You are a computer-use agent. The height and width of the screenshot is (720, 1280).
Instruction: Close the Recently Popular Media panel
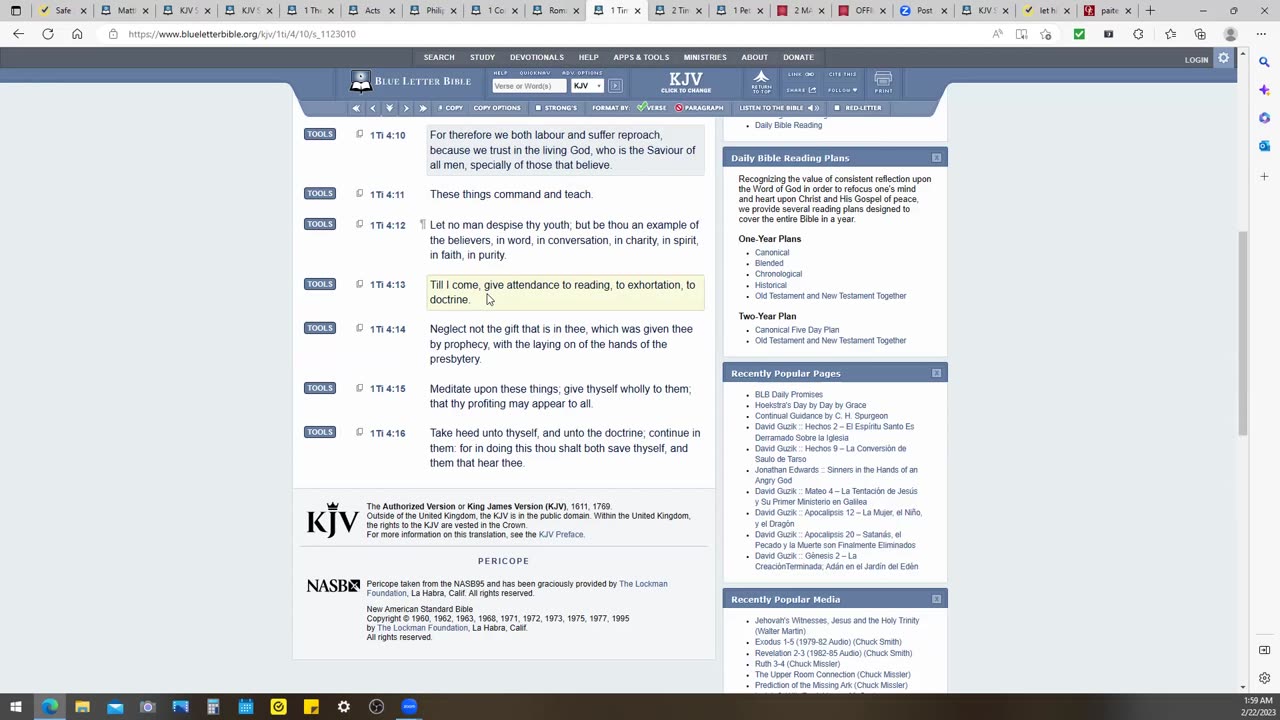coord(936,599)
